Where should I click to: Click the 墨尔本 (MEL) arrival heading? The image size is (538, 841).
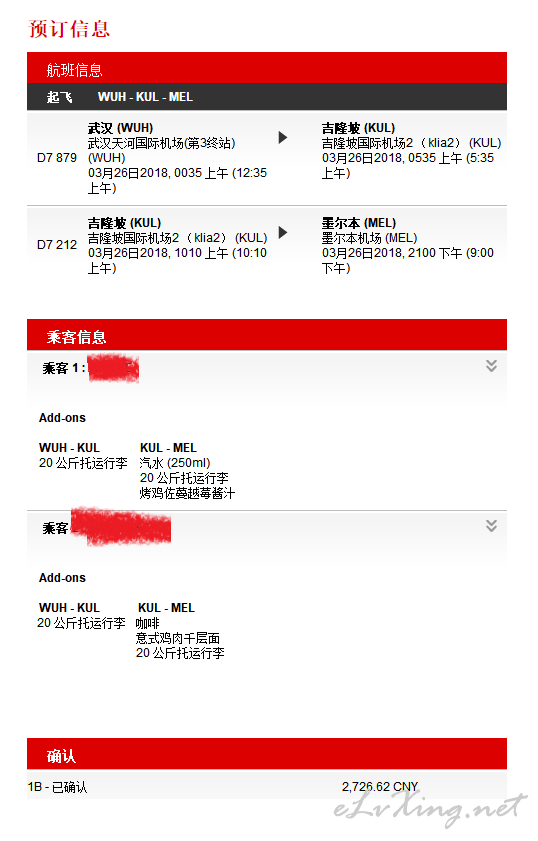359,223
